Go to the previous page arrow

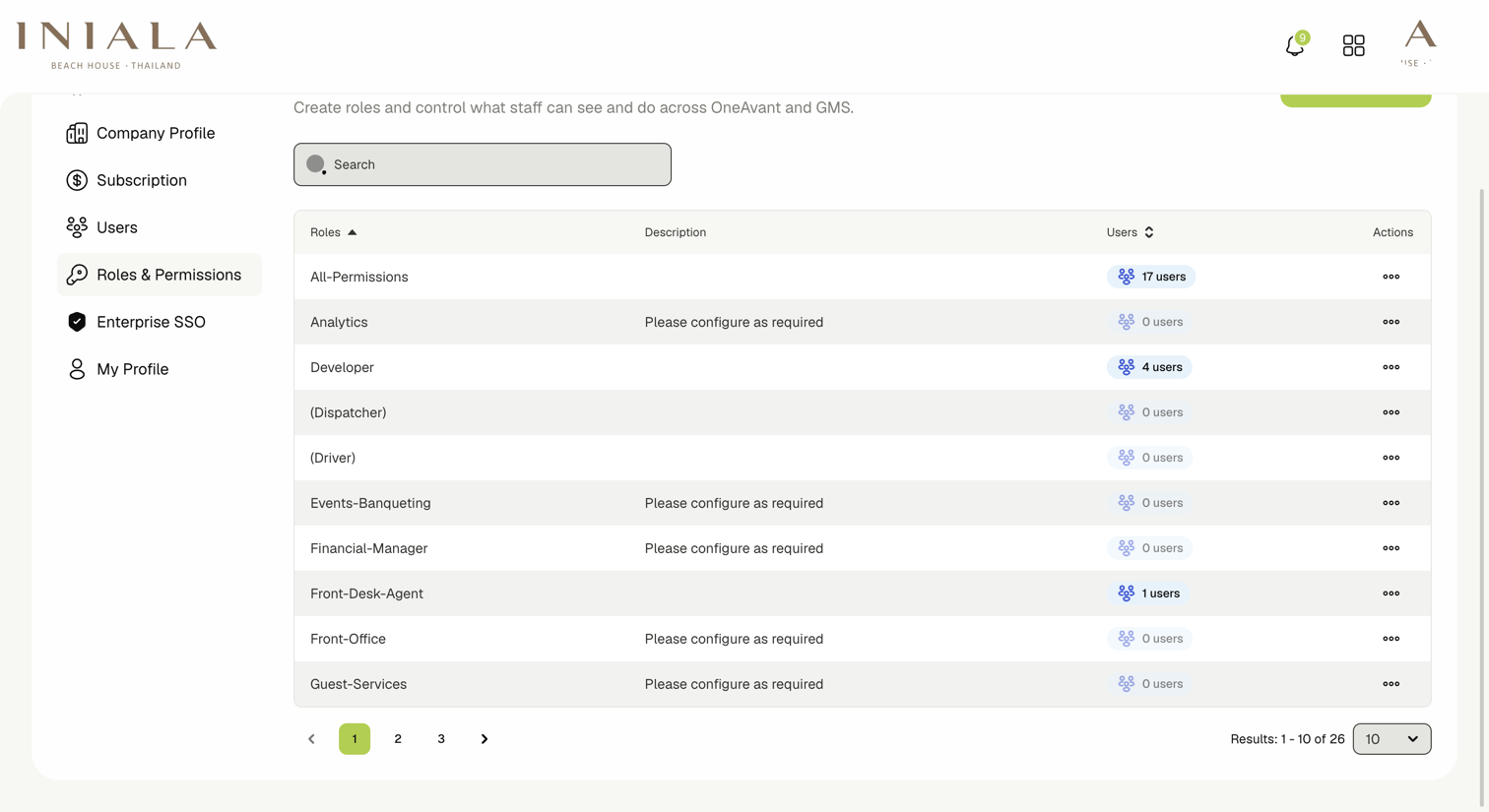[311, 739]
